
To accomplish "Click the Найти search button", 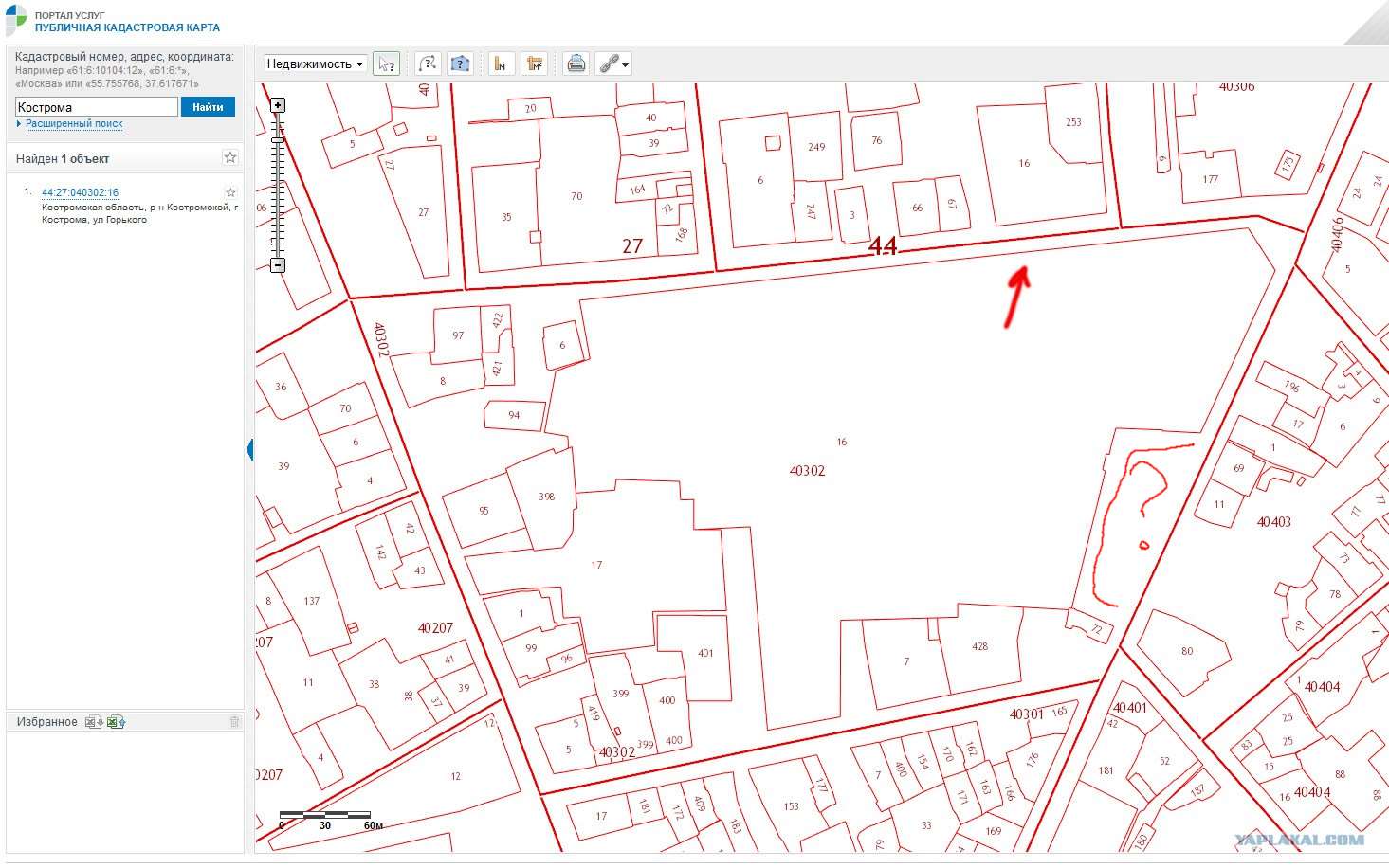I will point(208,107).
